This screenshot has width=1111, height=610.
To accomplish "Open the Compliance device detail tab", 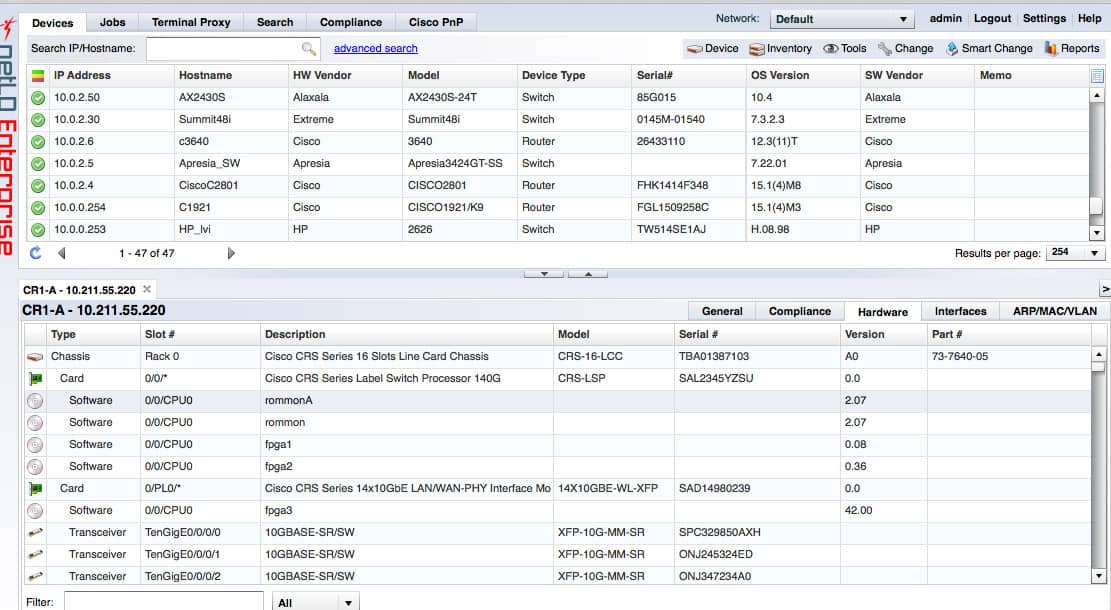I will pyautogui.click(x=800, y=311).
